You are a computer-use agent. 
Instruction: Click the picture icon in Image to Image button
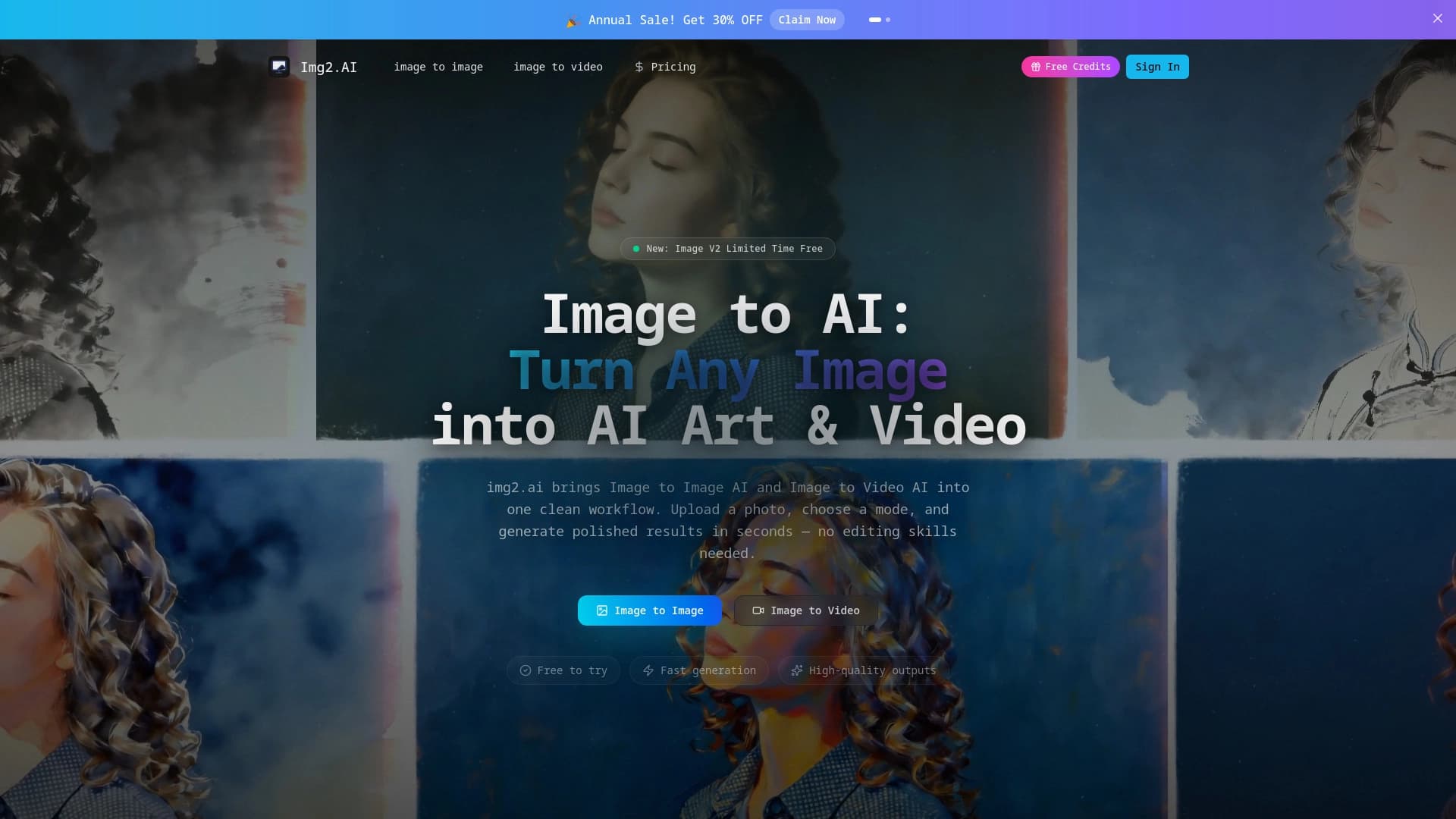click(x=602, y=610)
